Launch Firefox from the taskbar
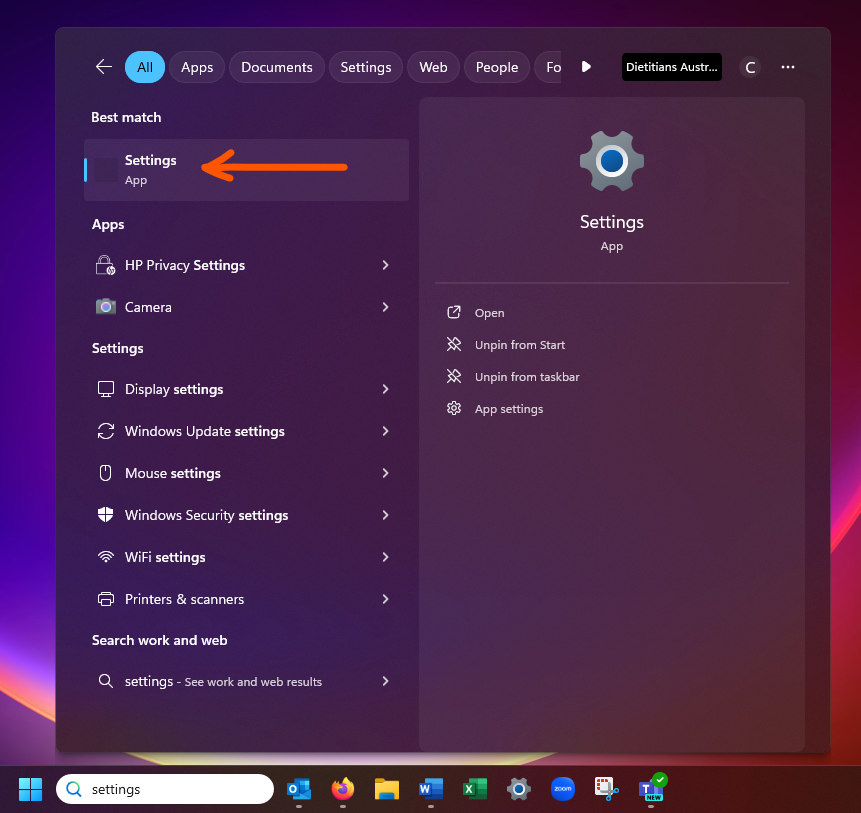The width and height of the screenshot is (861, 813). (343, 789)
